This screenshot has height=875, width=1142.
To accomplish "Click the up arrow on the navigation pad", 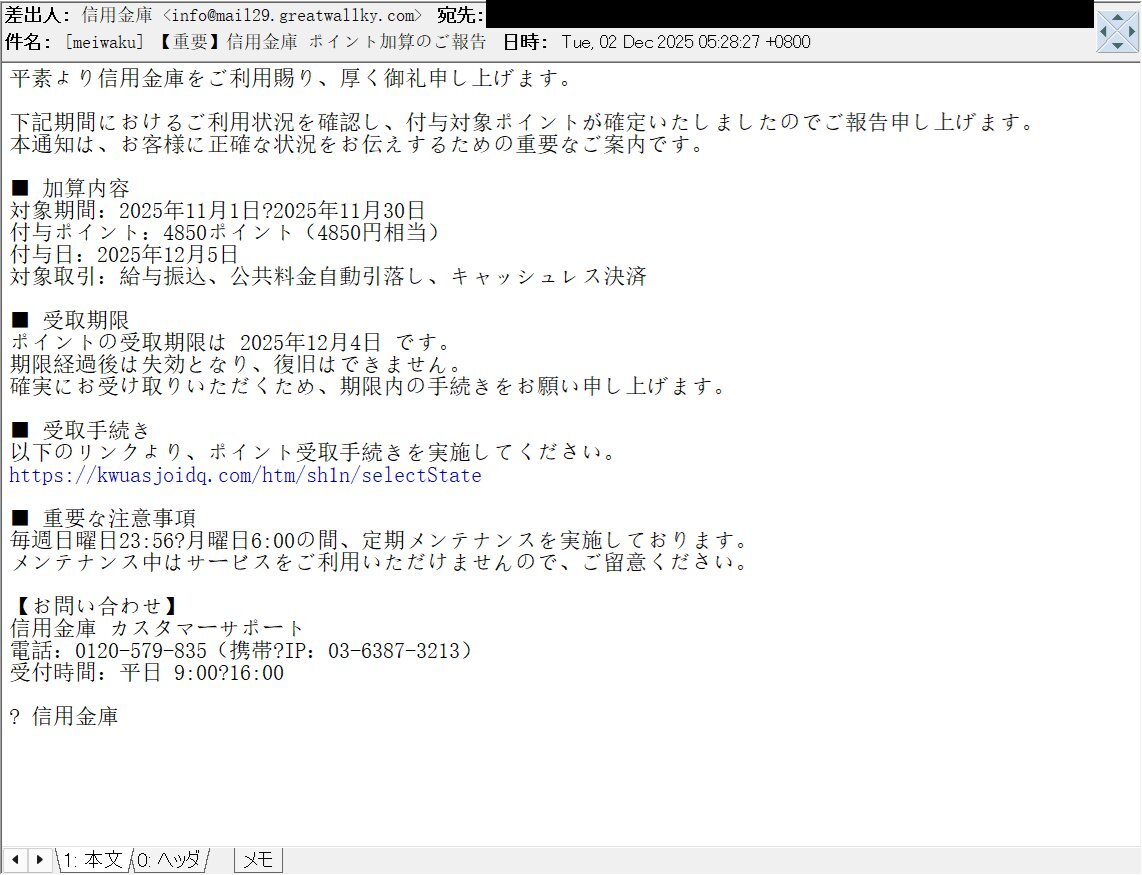I will 1118,17.
